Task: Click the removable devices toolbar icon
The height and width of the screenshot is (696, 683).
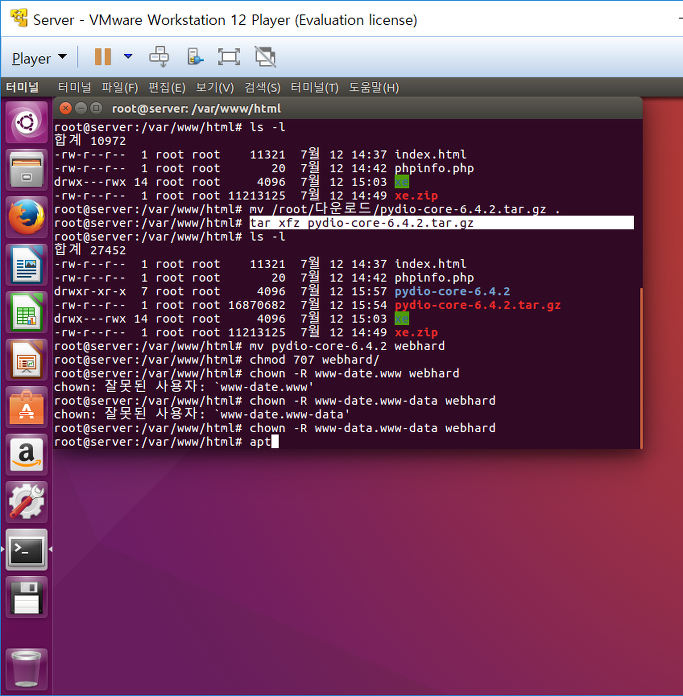Action: pos(195,57)
